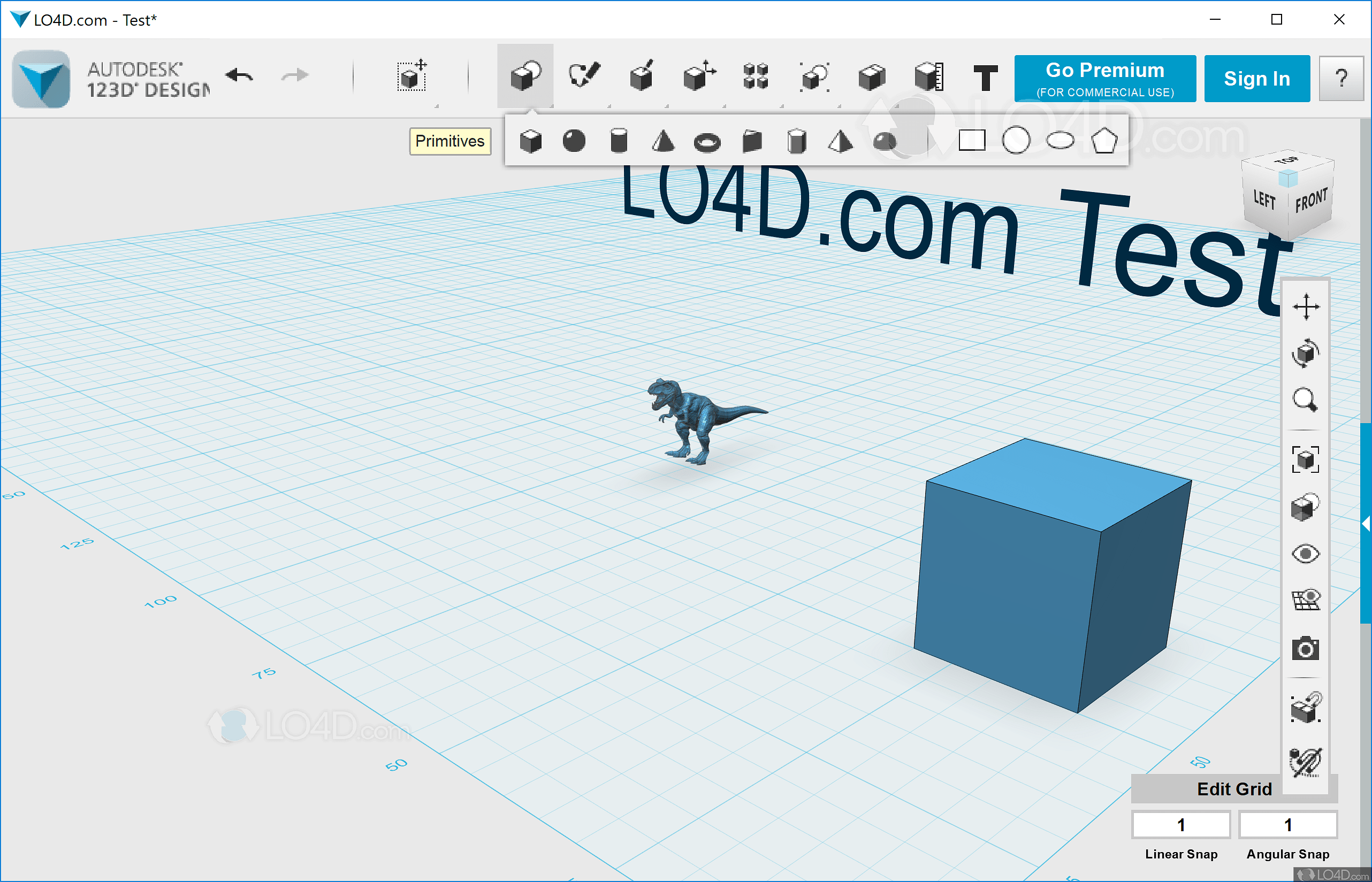Open the Angular Snap value field
The height and width of the screenshot is (882, 1372).
pyautogui.click(x=1288, y=825)
